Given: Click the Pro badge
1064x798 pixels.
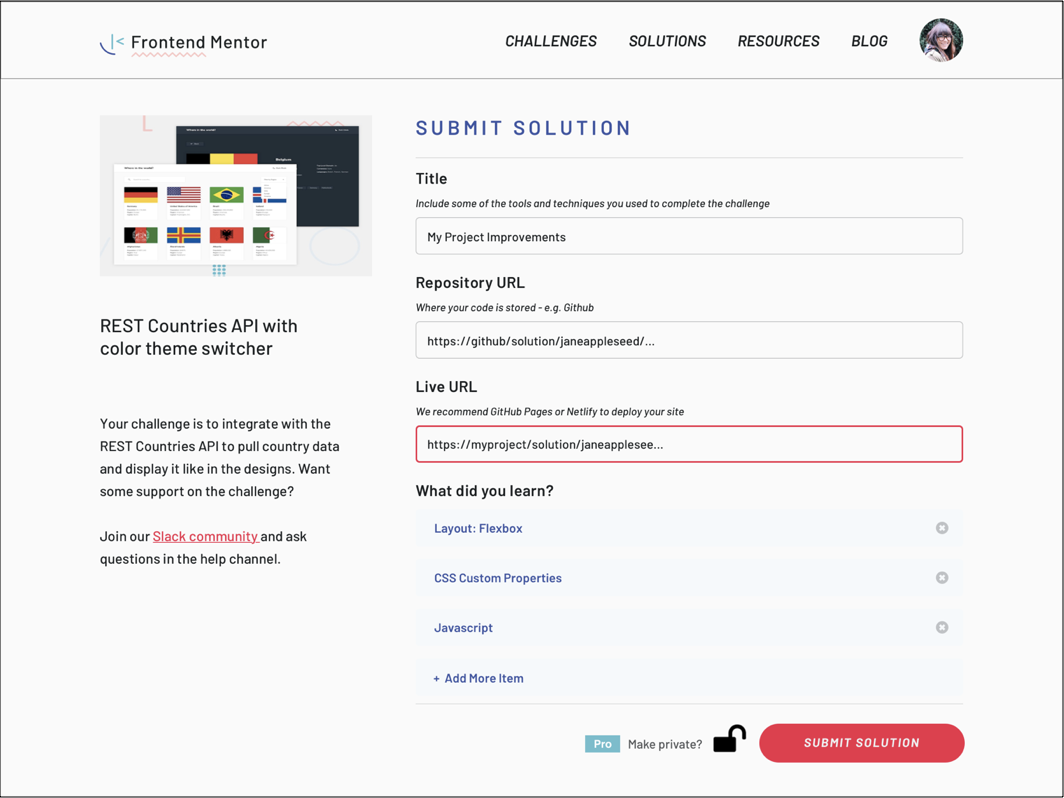Looking at the screenshot, I should (x=603, y=744).
